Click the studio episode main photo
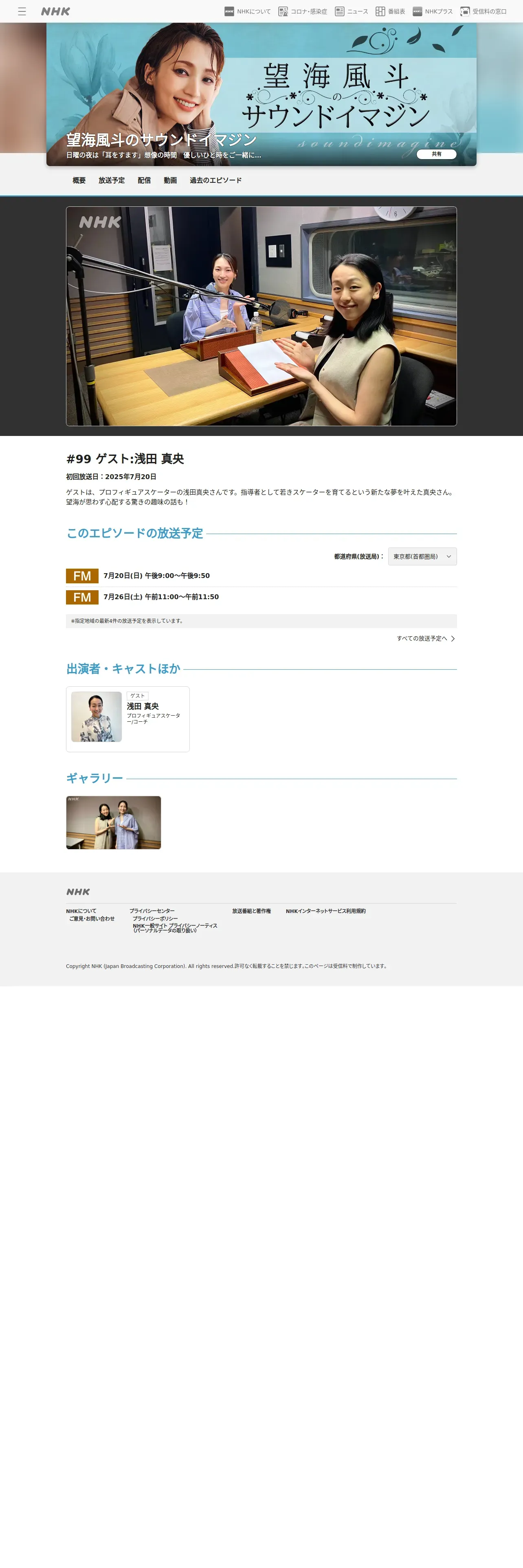 tap(261, 316)
